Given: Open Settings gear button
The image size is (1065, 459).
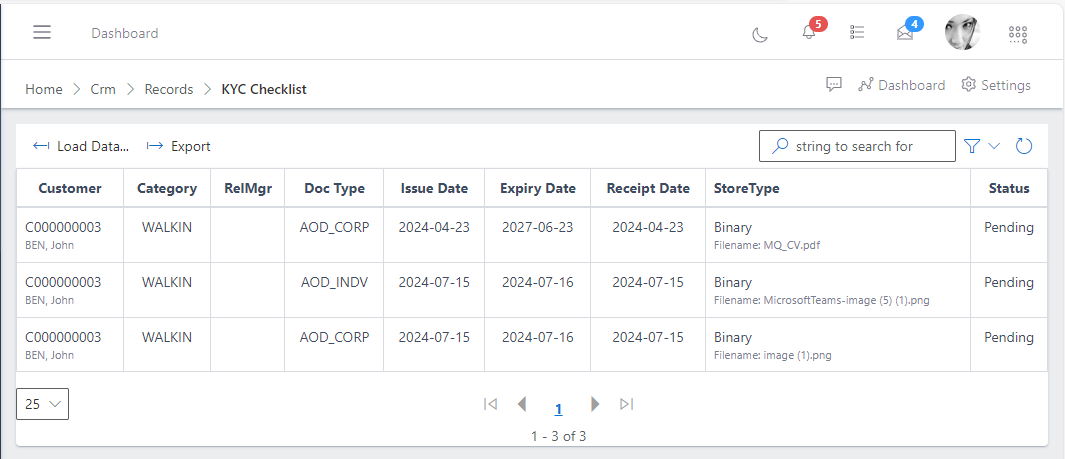Looking at the screenshot, I should pyautogui.click(x=996, y=85).
